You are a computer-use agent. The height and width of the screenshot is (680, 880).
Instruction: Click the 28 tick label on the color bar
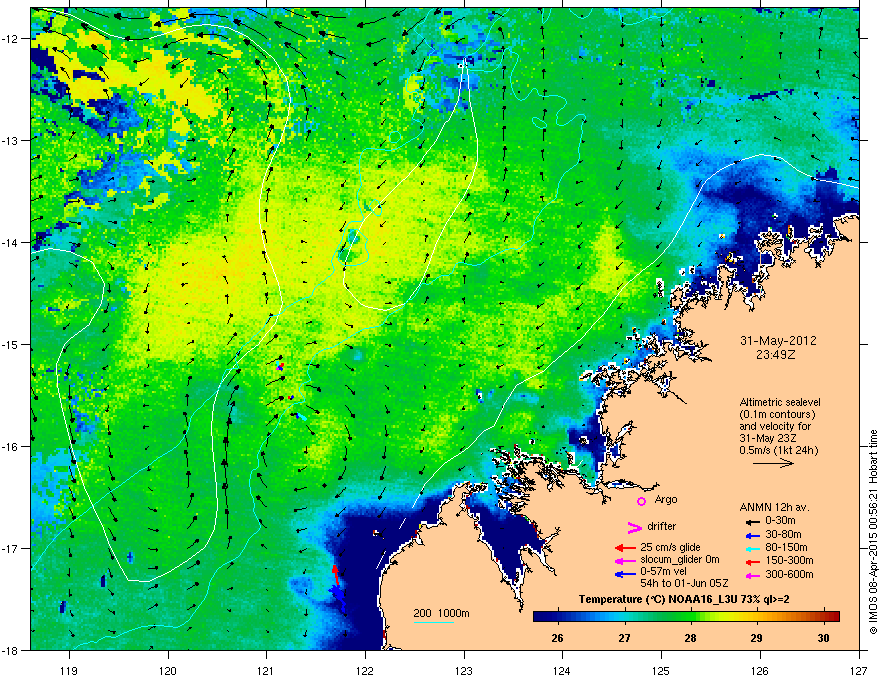(690, 638)
